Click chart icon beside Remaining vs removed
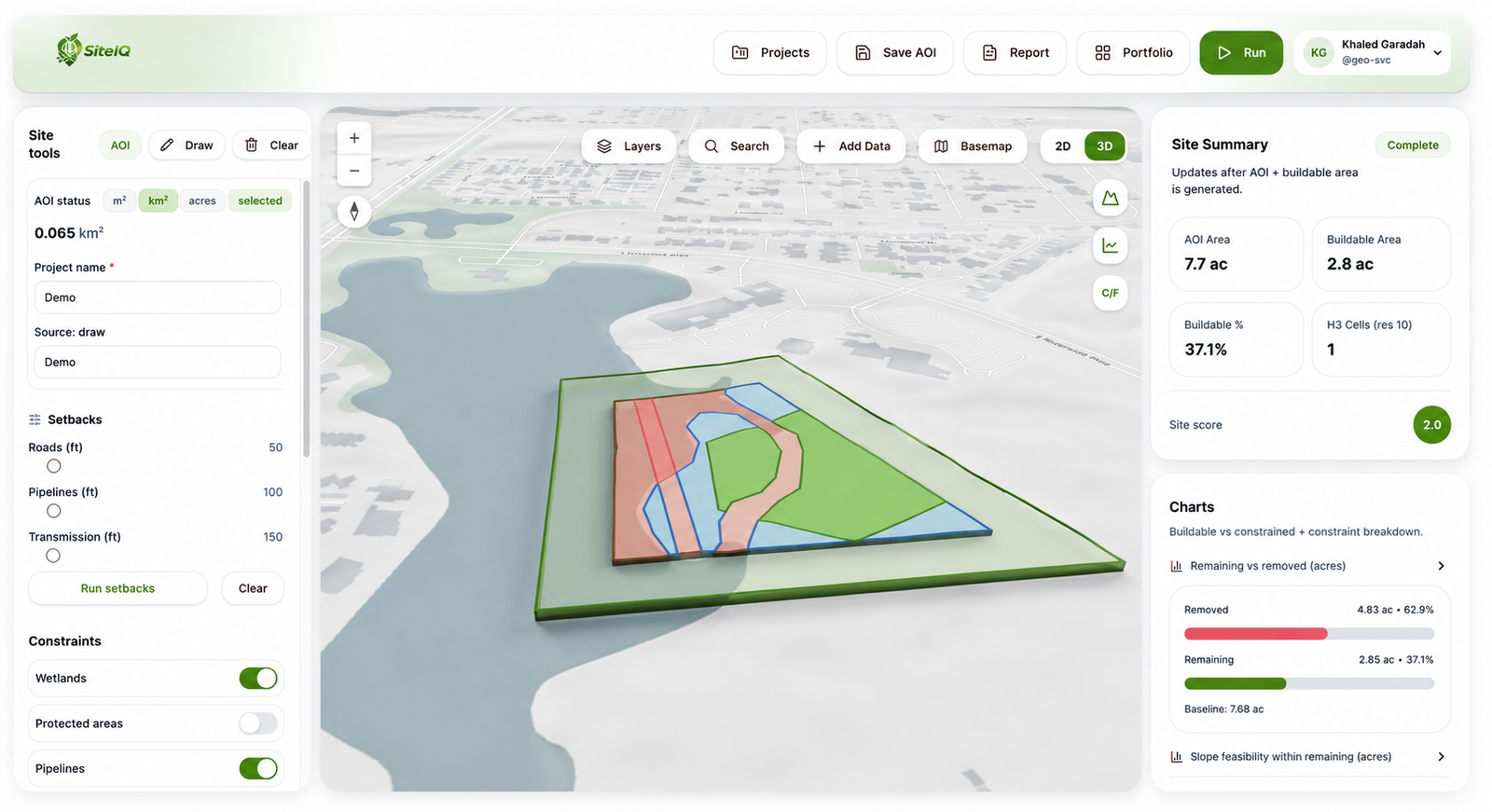 [1177, 566]
